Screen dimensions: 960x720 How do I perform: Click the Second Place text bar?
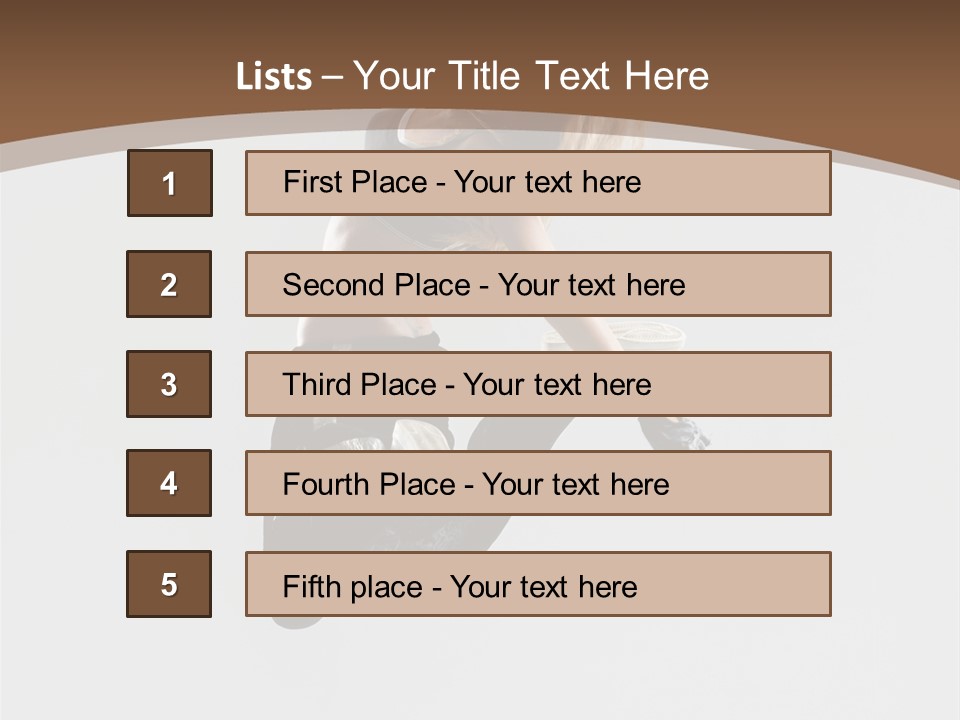point(538,284)
